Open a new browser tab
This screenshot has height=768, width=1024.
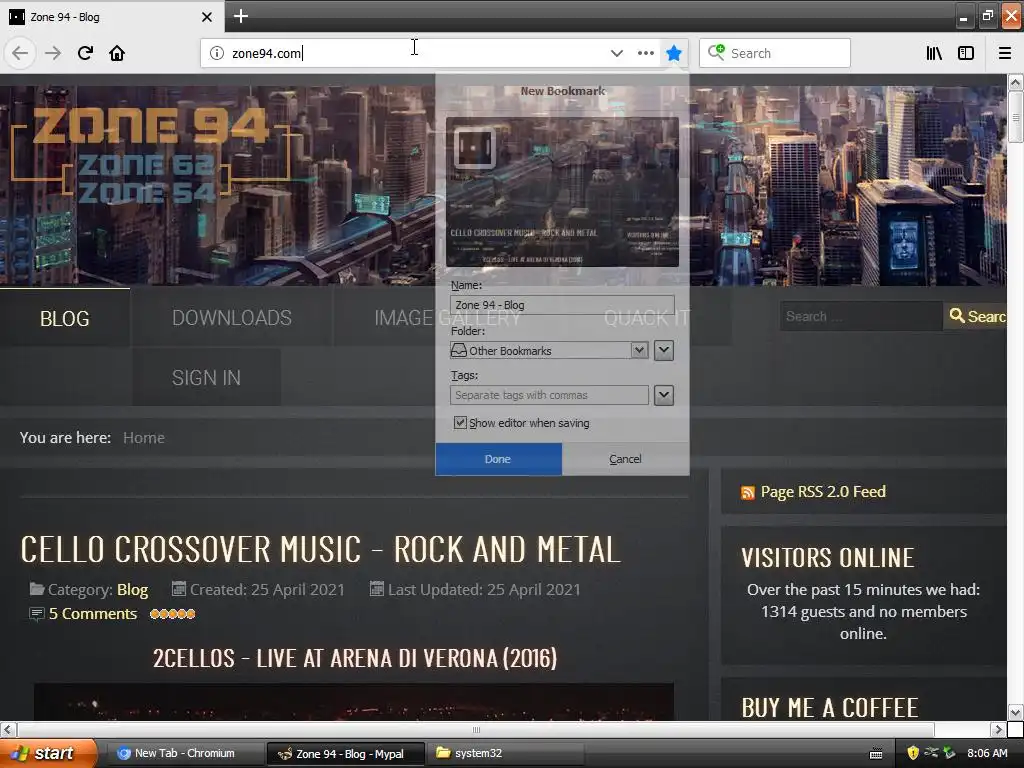pos(241,16)
